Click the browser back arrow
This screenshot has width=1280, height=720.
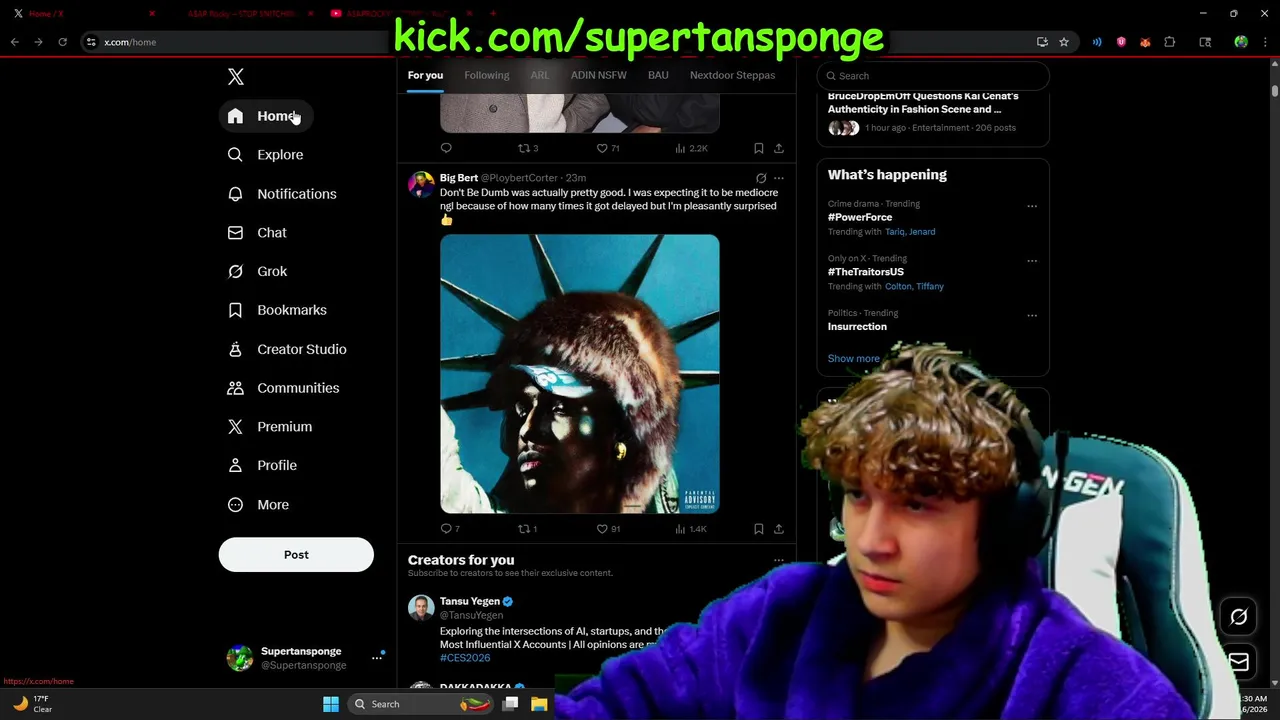[15, 42]
